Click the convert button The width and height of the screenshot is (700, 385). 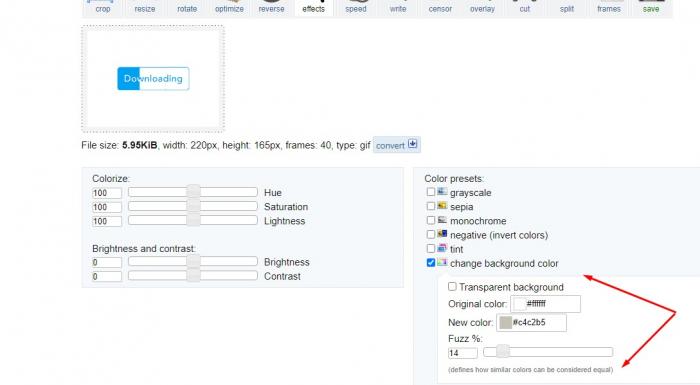(x=397, y=145)
